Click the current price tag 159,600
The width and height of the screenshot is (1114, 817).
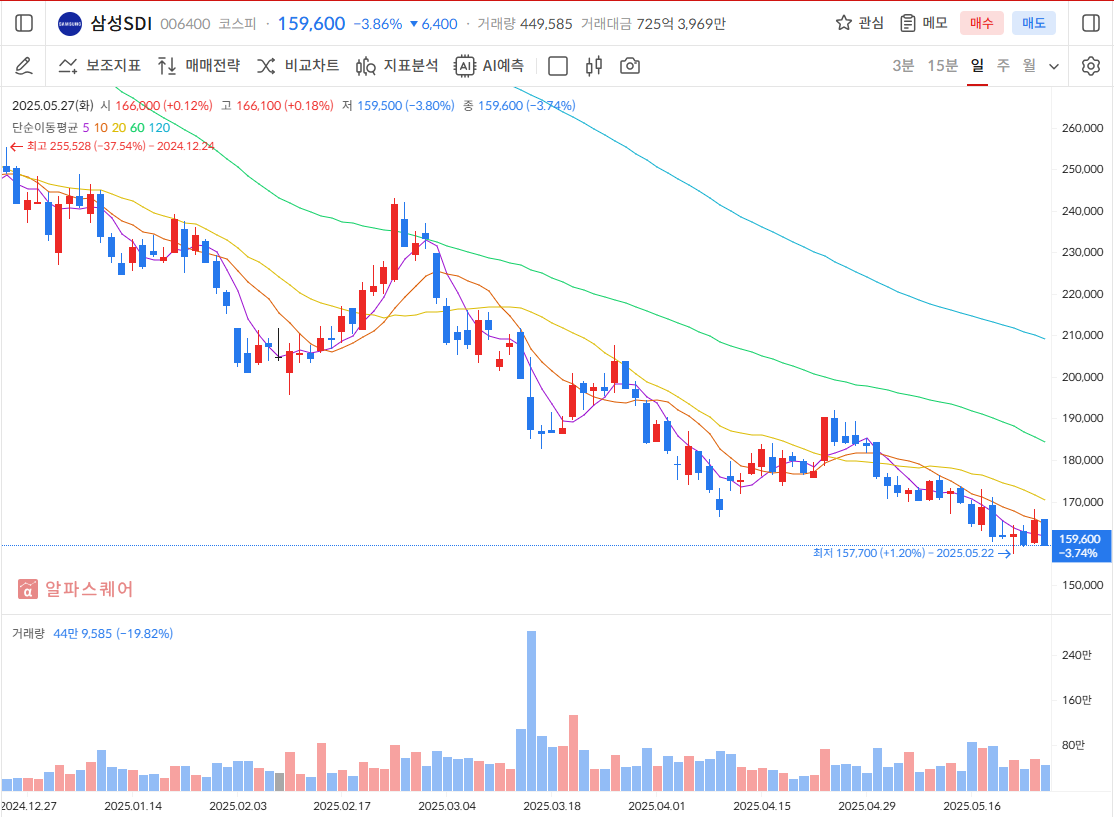[1080, 546]
